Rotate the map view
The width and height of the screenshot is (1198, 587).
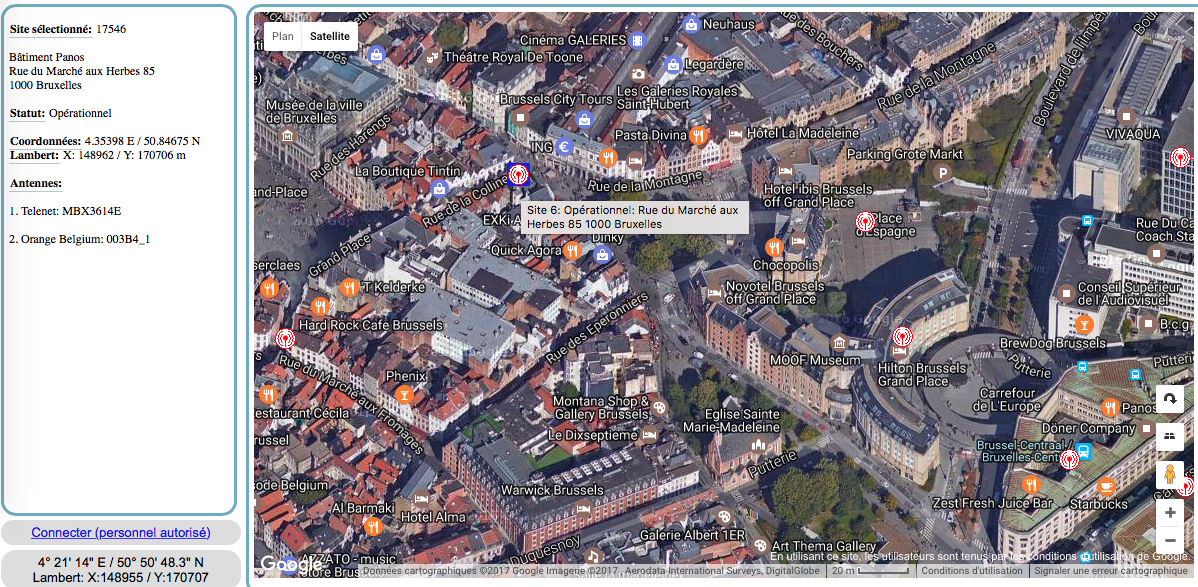tap(1170, 399)
